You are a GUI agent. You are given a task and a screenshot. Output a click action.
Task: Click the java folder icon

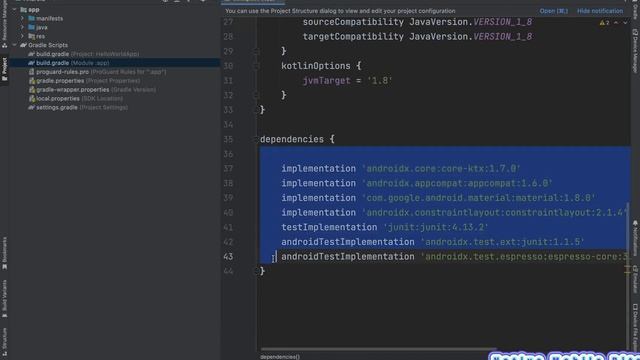pos(31,27)
